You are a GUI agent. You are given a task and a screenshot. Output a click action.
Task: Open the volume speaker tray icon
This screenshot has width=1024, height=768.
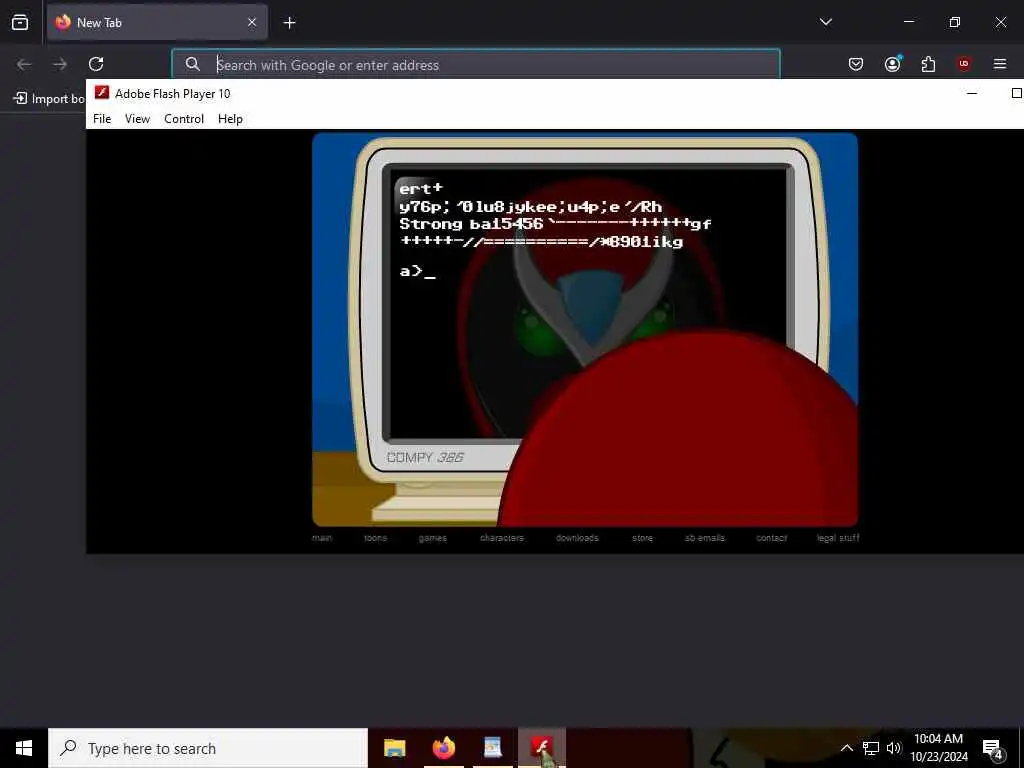click(893, 748)
